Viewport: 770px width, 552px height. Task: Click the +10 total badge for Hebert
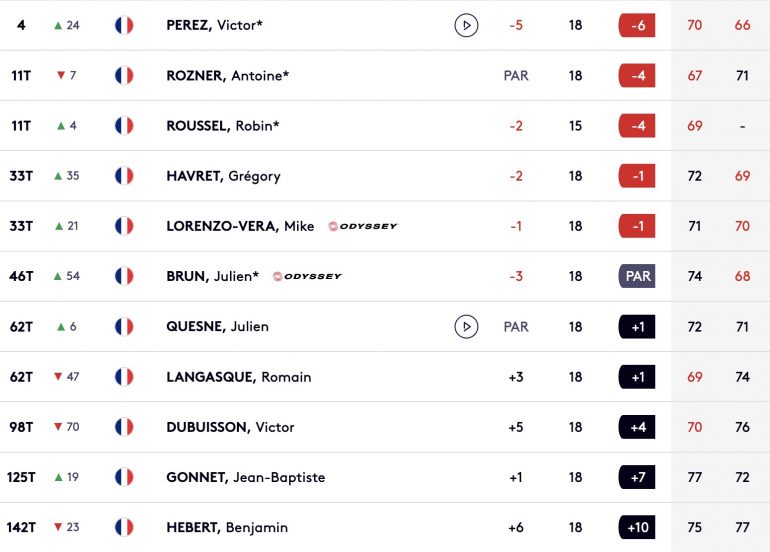[637, 527]
